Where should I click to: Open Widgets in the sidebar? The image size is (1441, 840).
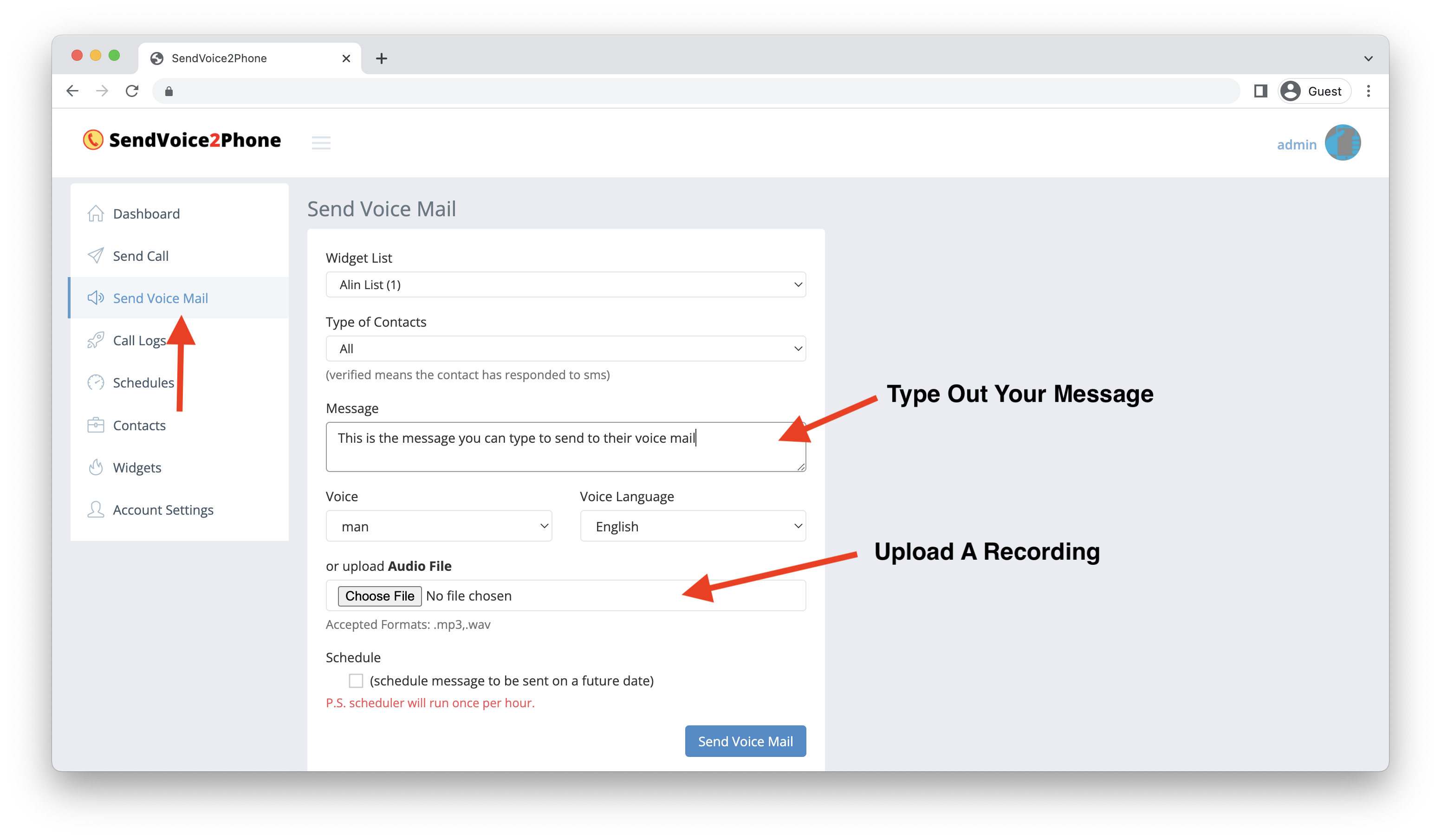tap(179, 467)
